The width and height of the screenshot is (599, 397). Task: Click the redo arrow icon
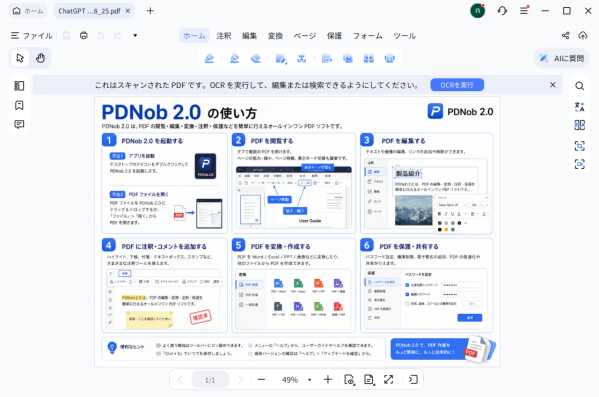pos(118,36)
